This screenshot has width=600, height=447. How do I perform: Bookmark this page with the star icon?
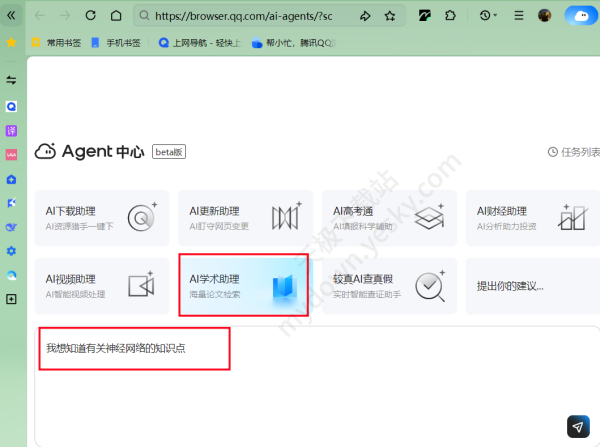[x=388, y=16]
